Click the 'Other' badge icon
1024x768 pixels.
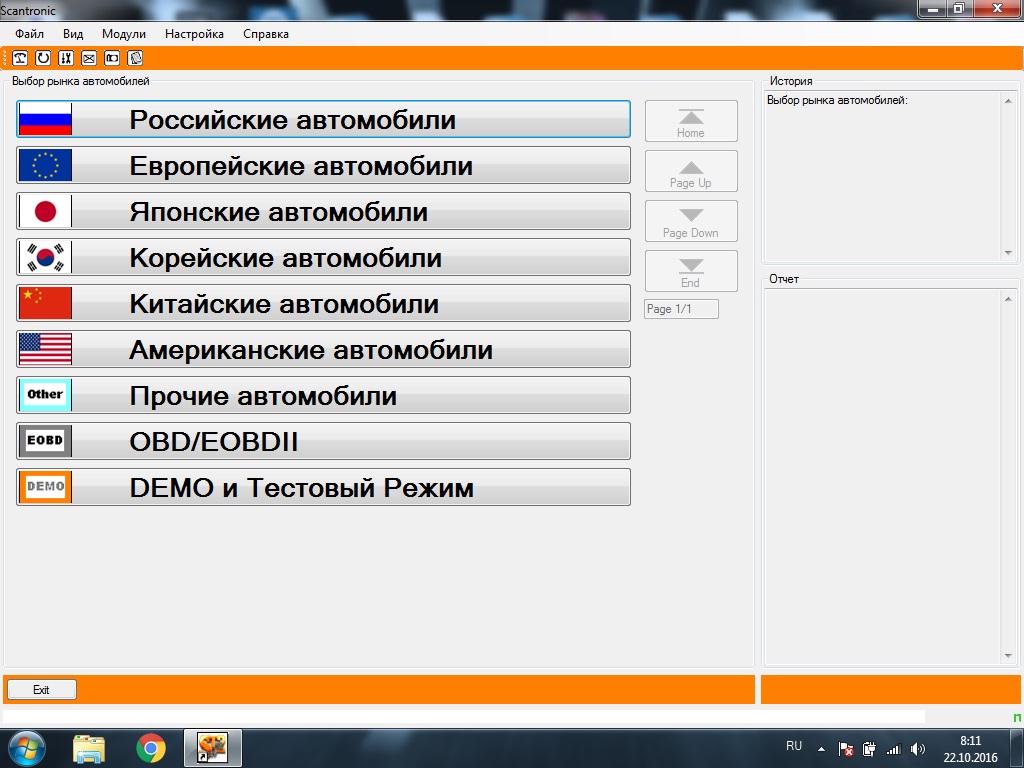45,394
